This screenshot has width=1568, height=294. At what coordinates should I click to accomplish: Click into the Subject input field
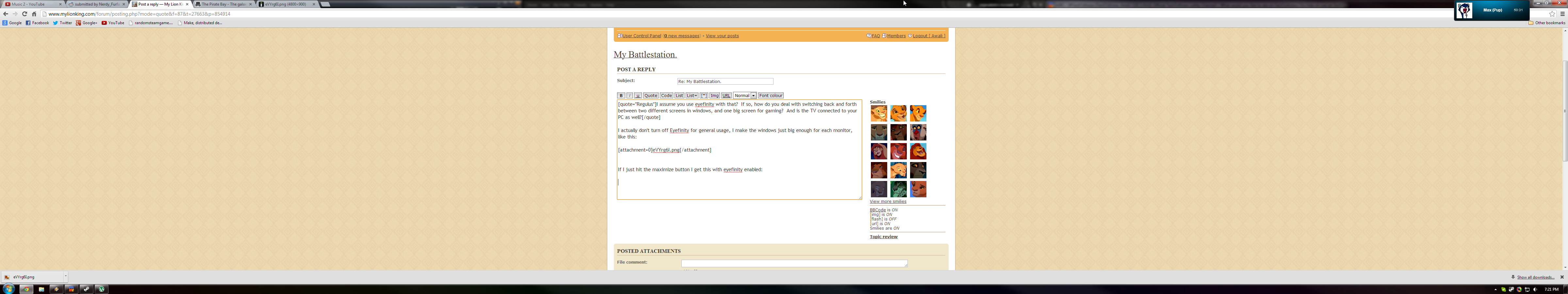click(x=725, y=82)
